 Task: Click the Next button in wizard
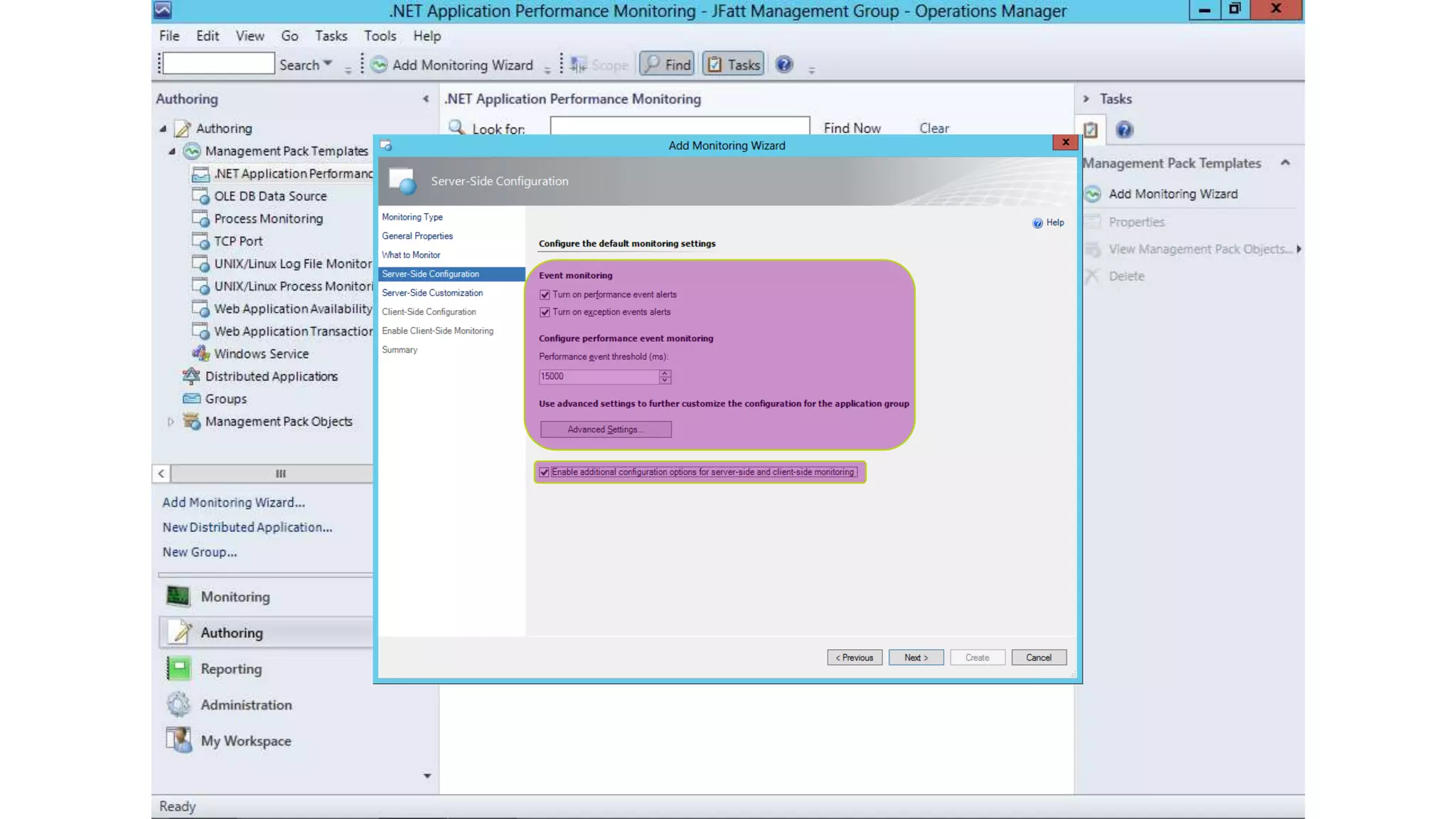(x=916, y=658)
